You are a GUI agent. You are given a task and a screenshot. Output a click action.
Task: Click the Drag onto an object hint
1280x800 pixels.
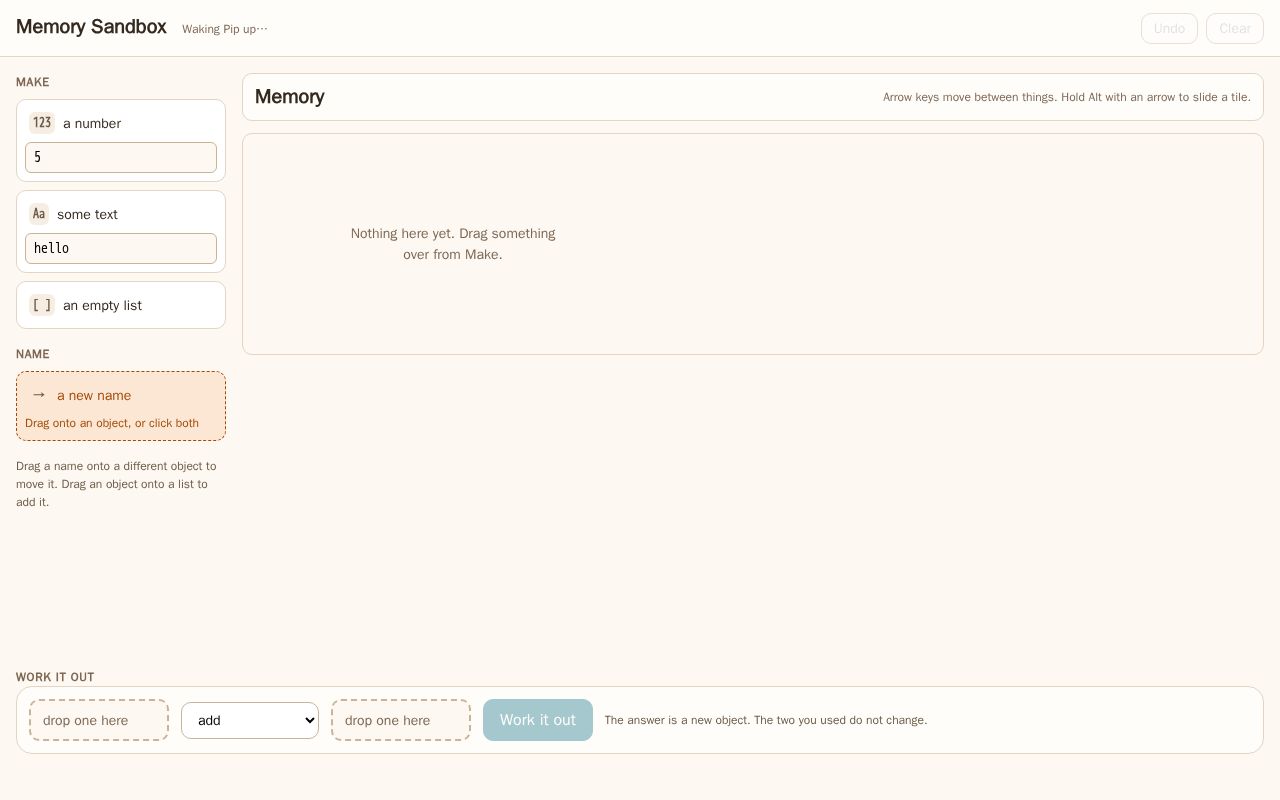click(x=112, y=423)
